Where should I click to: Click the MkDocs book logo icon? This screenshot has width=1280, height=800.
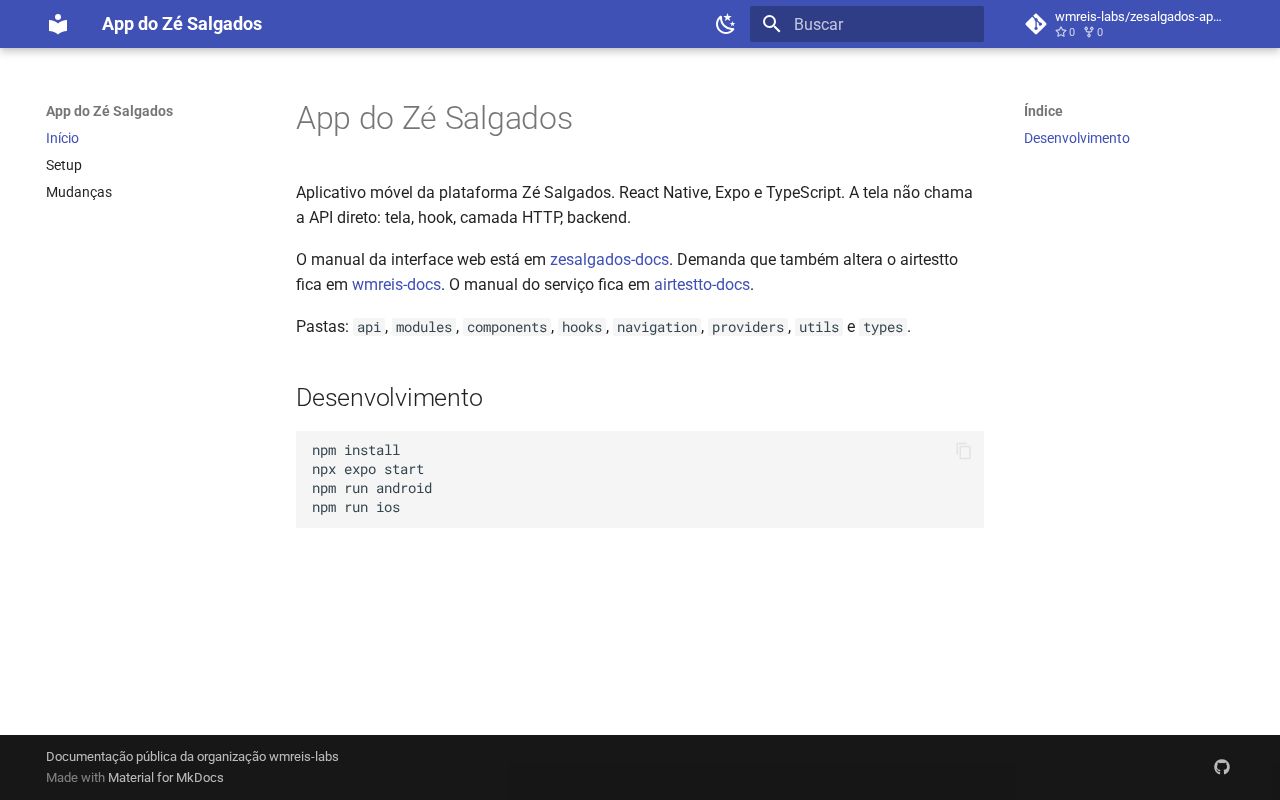(58, 24)
